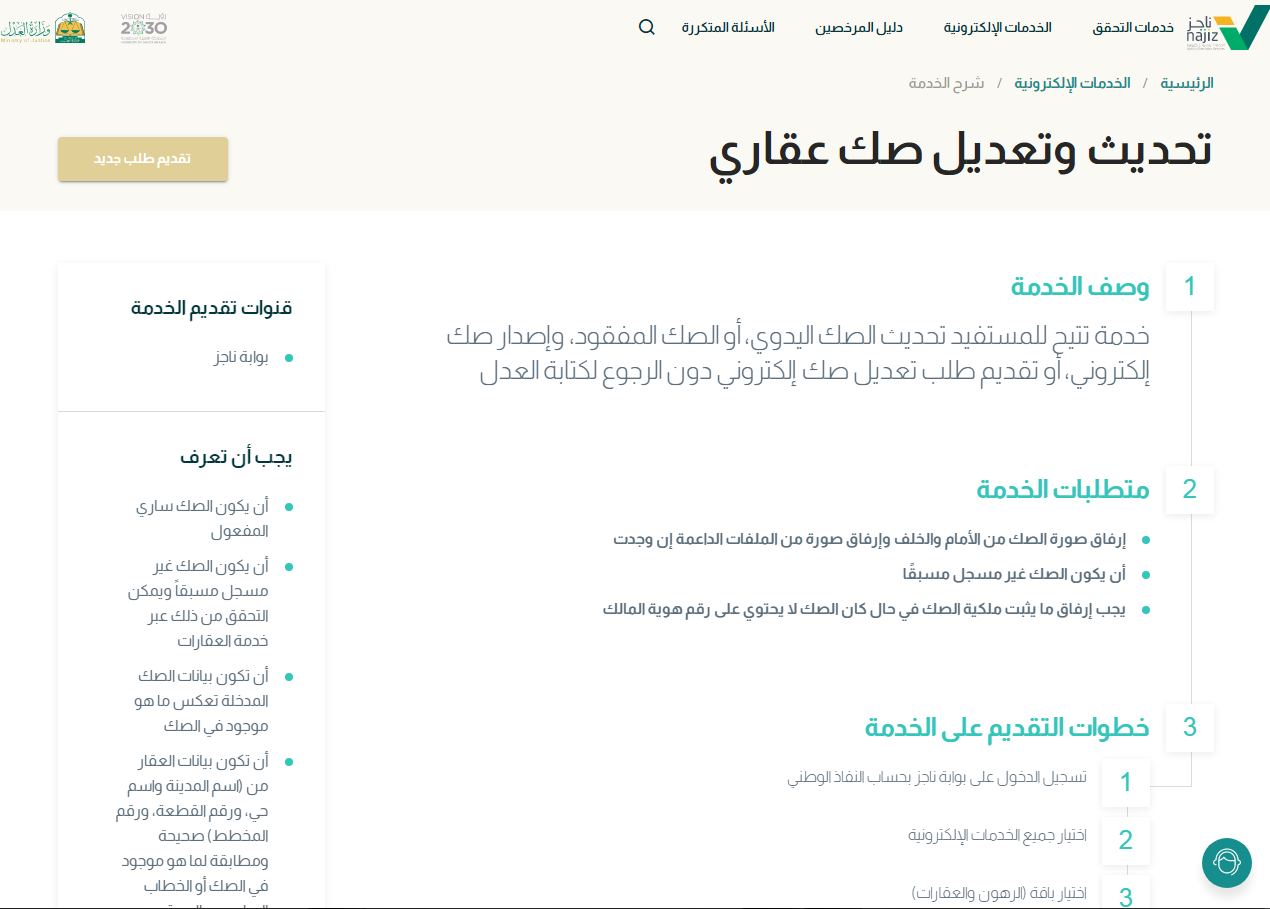Viewport: 1270px width, 909px height.
Task: Click service description paragraph text
Action: pyautogui.click(x=798, y=354)
